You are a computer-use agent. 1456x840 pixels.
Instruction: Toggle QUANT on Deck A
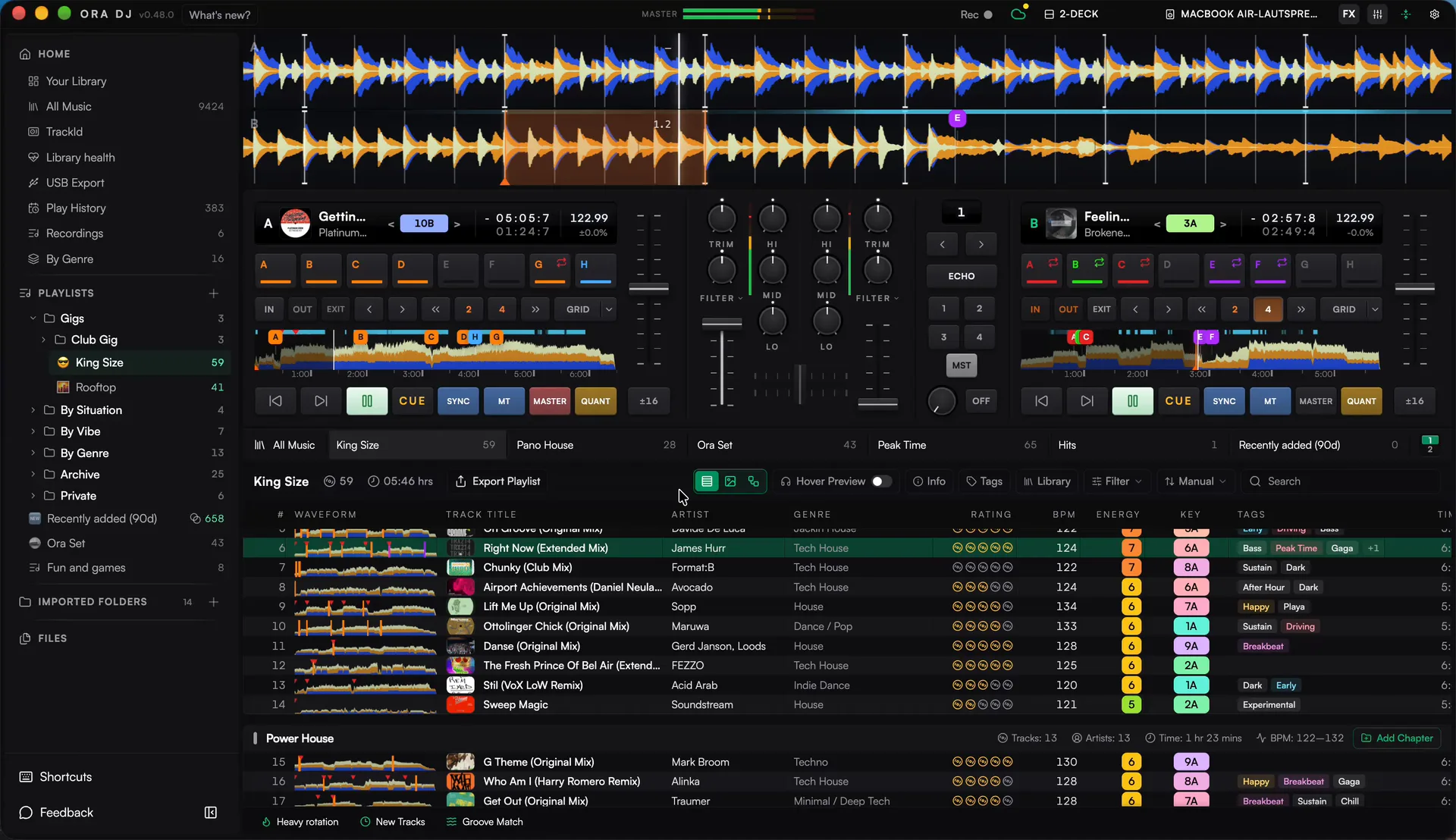pyautogui.click(x=595, y=401)
